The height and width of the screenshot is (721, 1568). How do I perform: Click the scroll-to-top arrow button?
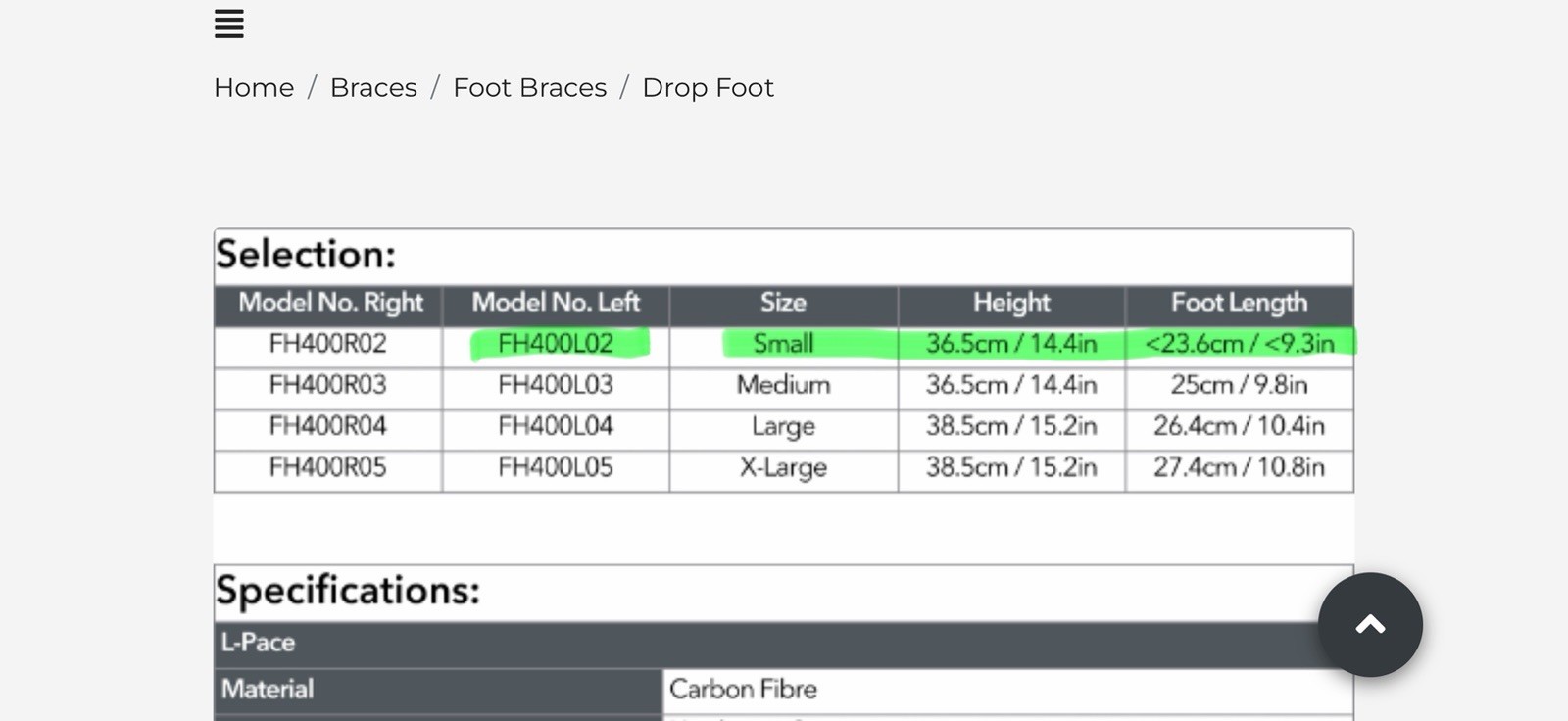(1369, 624)
